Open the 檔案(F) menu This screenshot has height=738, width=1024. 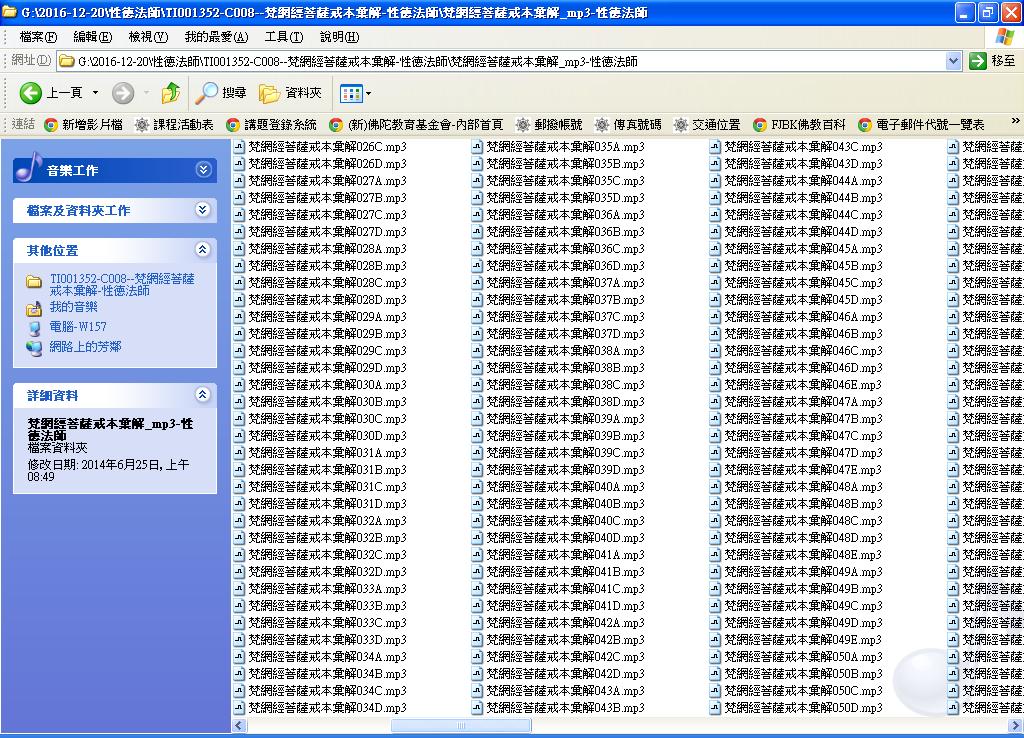pyautogui.click(x=38, y=37)
